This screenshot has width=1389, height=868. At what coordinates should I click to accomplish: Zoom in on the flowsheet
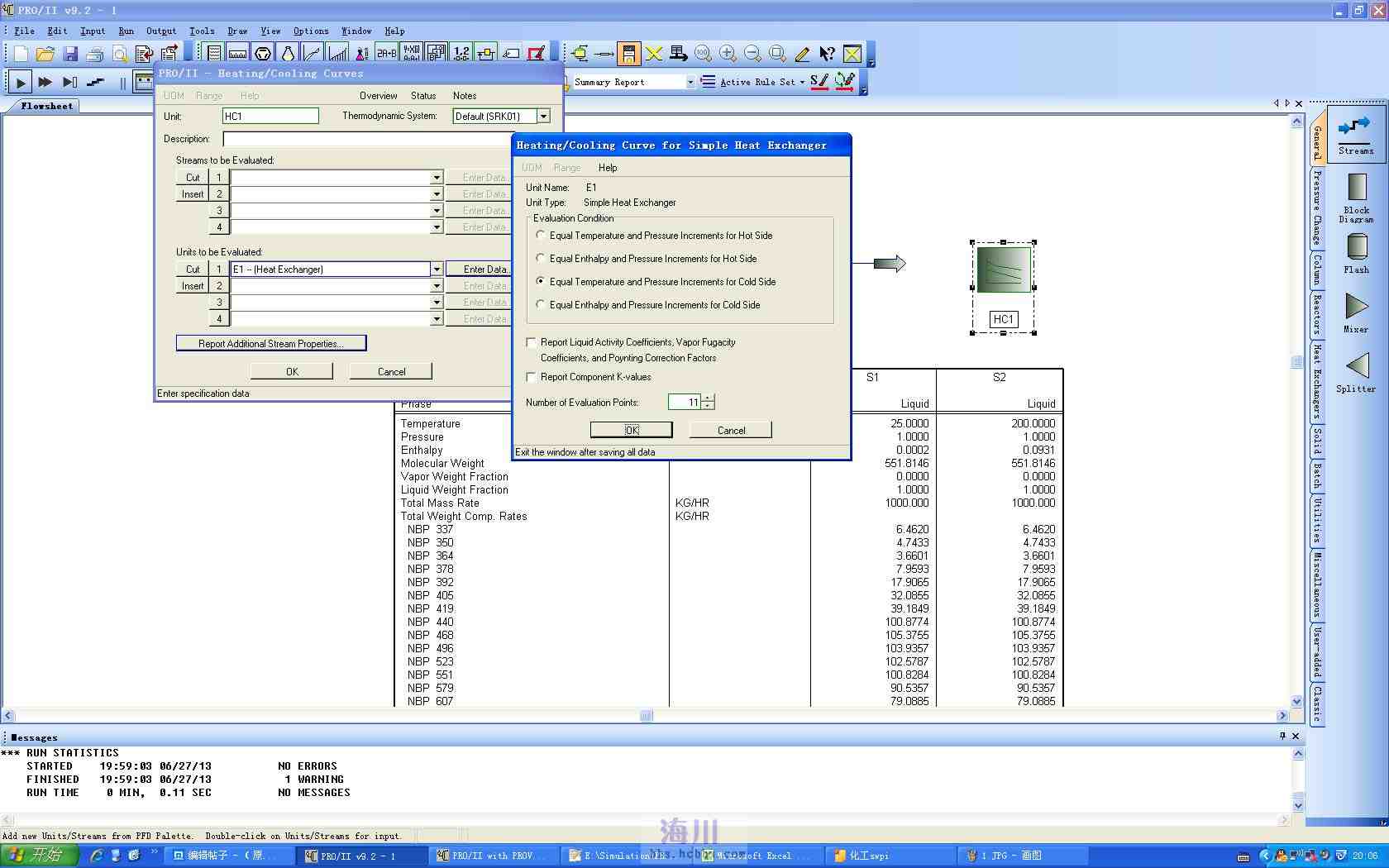tap(728, 54)
